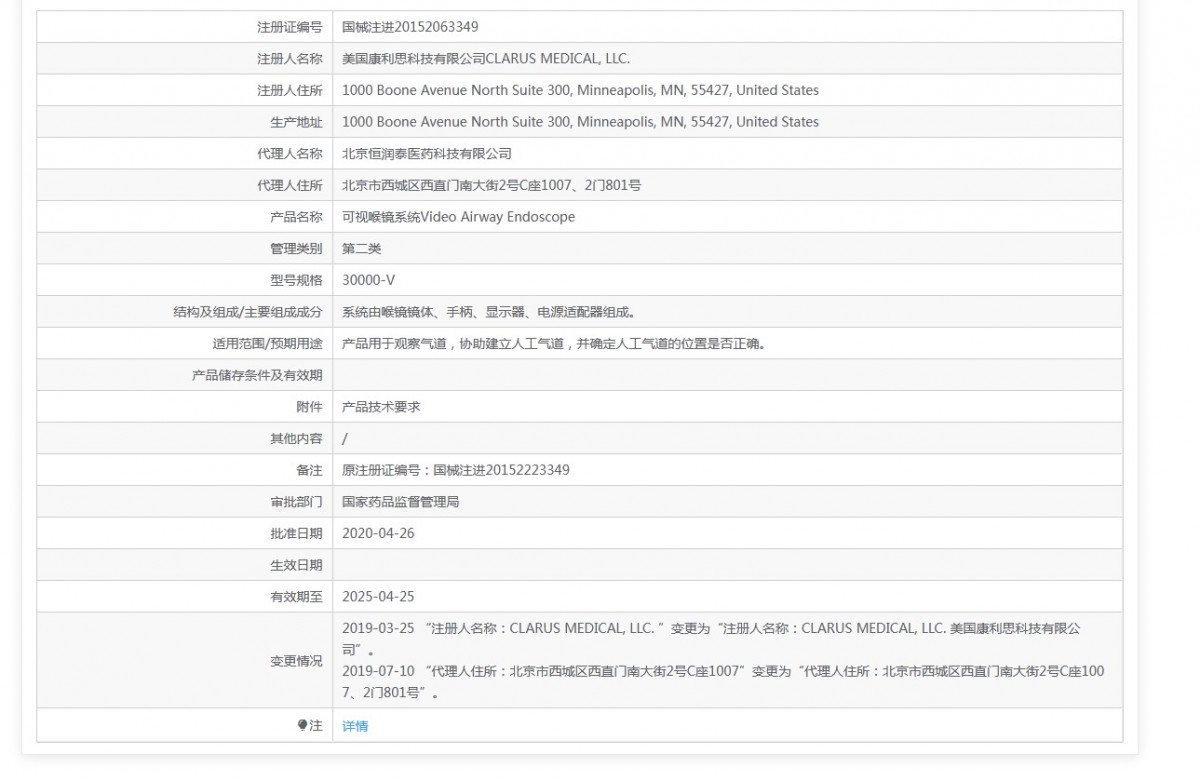Image resolution: width=1200 pixels, height=781 pixels.
Task: Select registrant name 美国康利思科技有限公司CLARUS MEDICAL, LLC.
Action: [x=486, y=59]
